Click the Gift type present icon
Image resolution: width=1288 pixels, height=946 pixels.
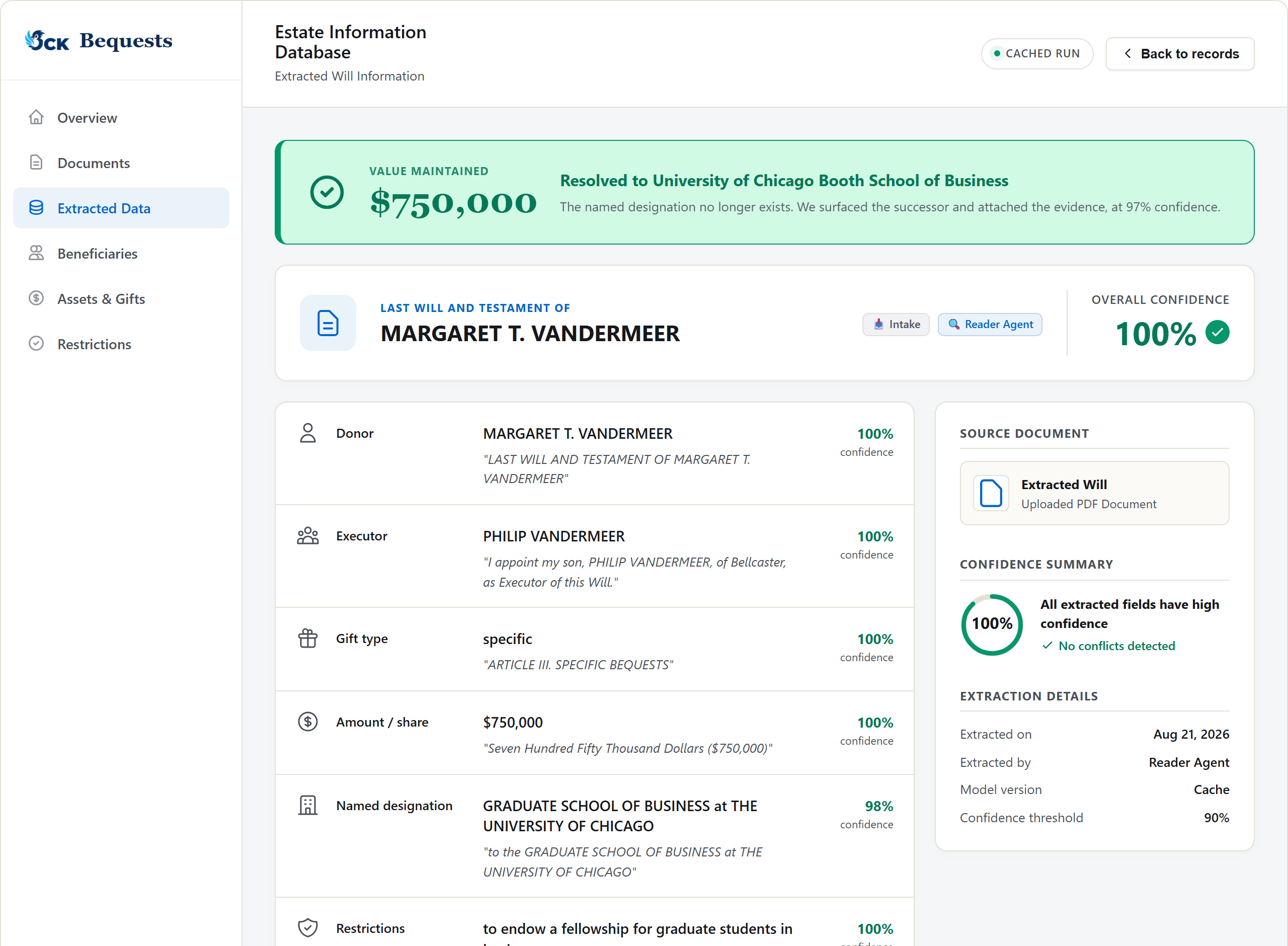click(x=308, y=639)
